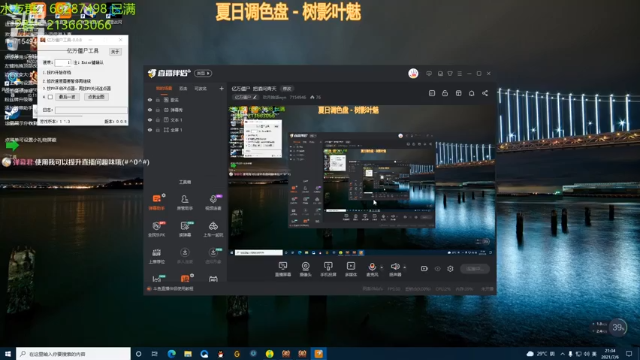Open the crowd-shaped tool in the third toolbox row
640x360 pixels.
(157, 256)
